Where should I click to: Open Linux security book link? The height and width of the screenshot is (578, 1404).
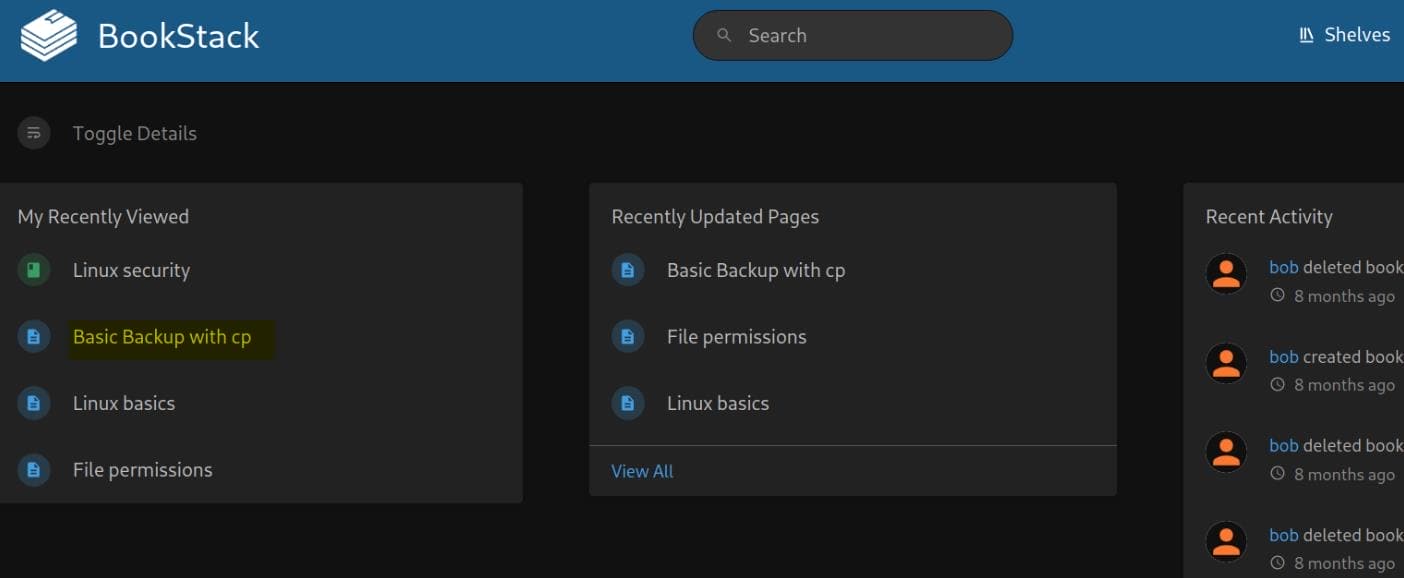tap(131, 270)
